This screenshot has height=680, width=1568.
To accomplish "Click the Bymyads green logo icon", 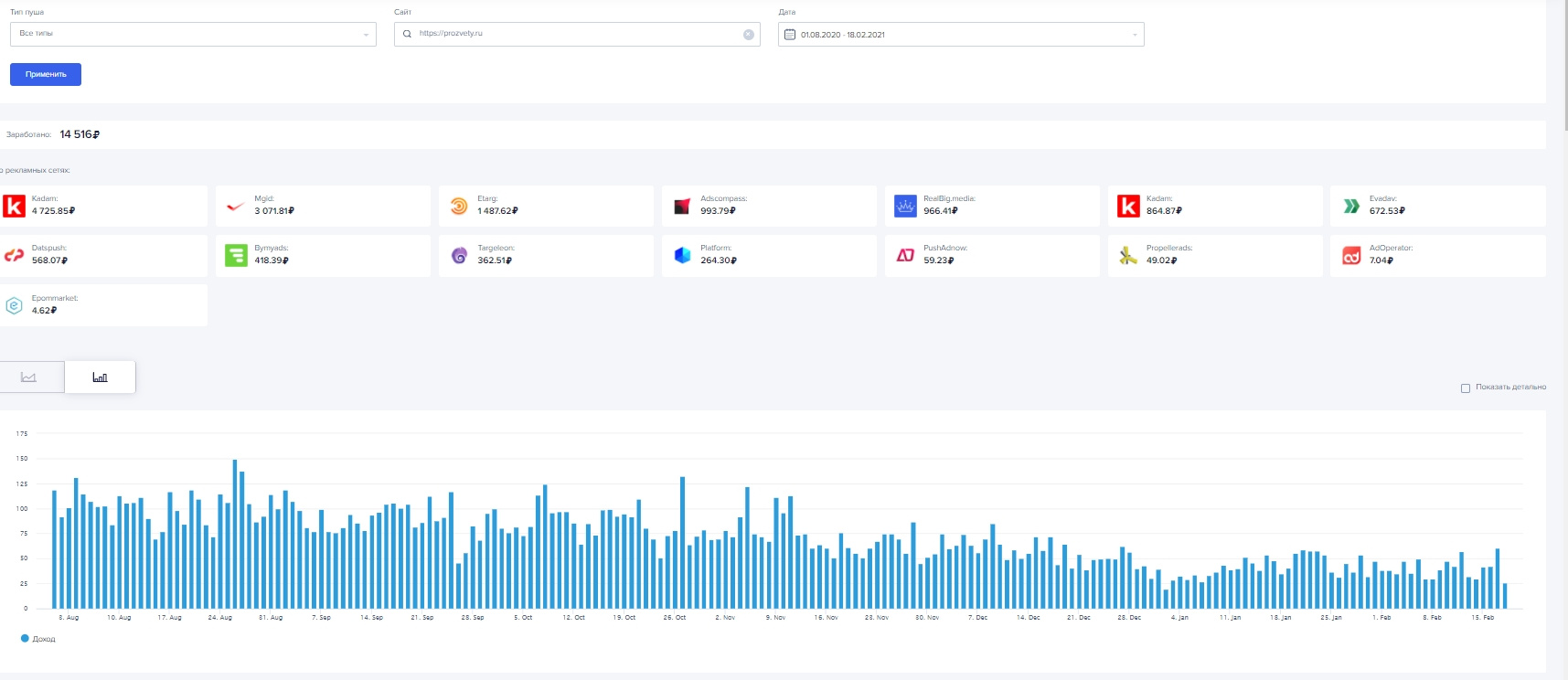I will click(x=236, y=256).
